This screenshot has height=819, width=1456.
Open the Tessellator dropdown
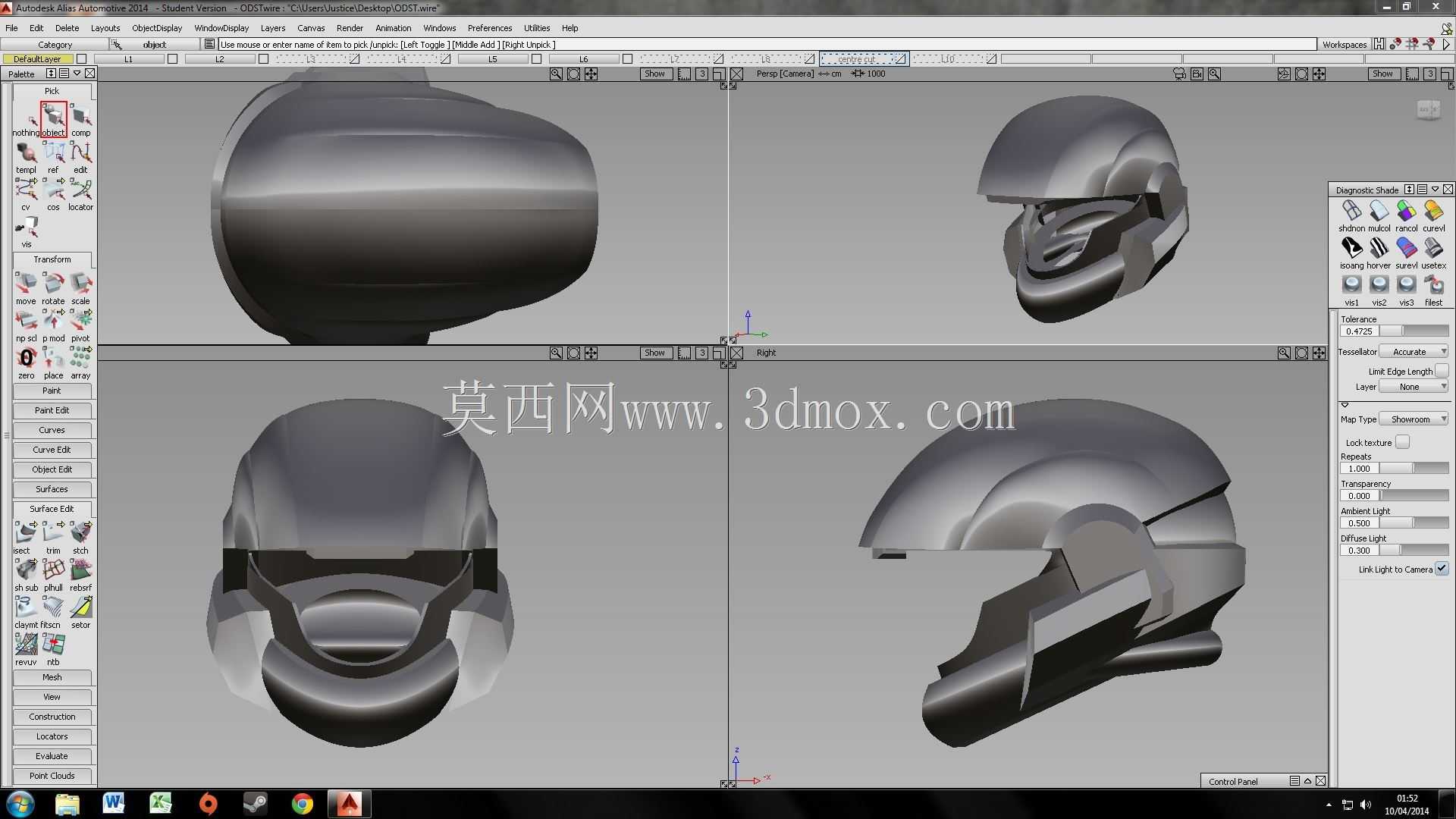coord(1414,352)
